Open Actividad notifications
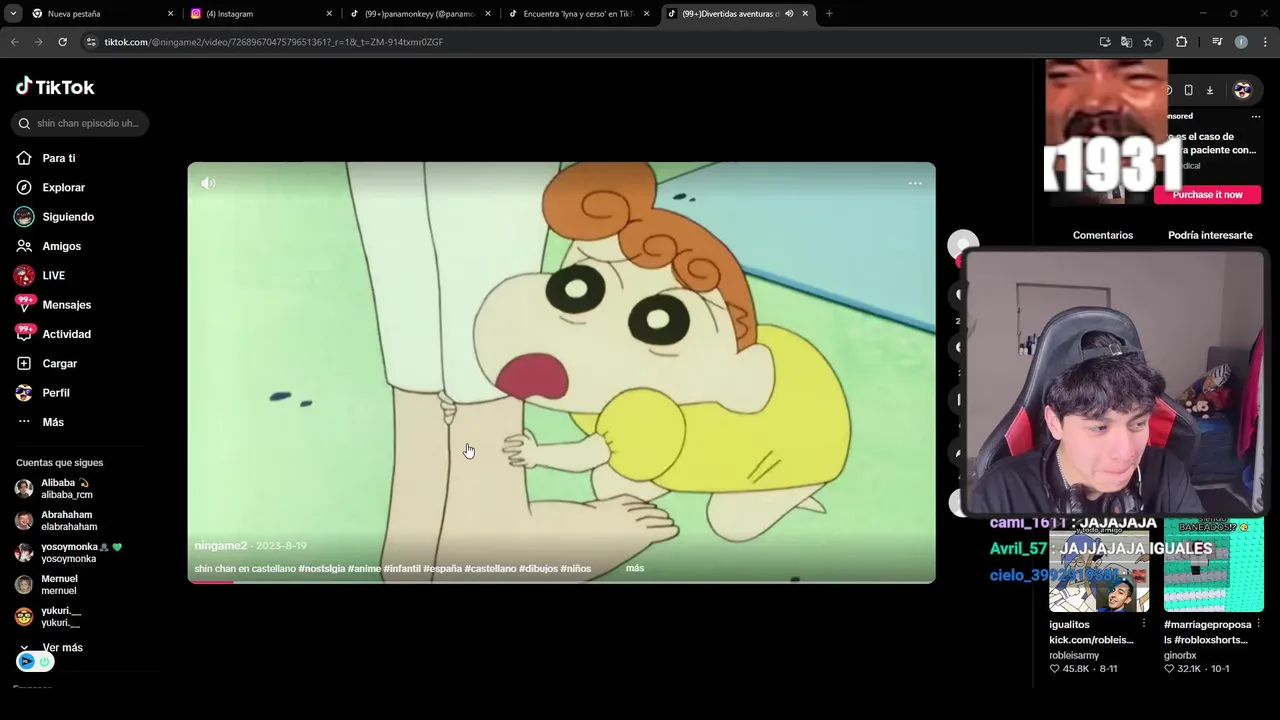Screen dimensions: 1280x720 click(x=54, y=334)
